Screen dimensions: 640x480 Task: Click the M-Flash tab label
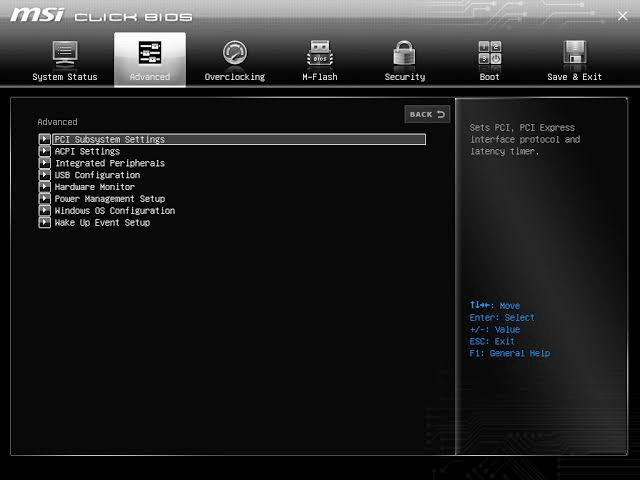point(320,77)
